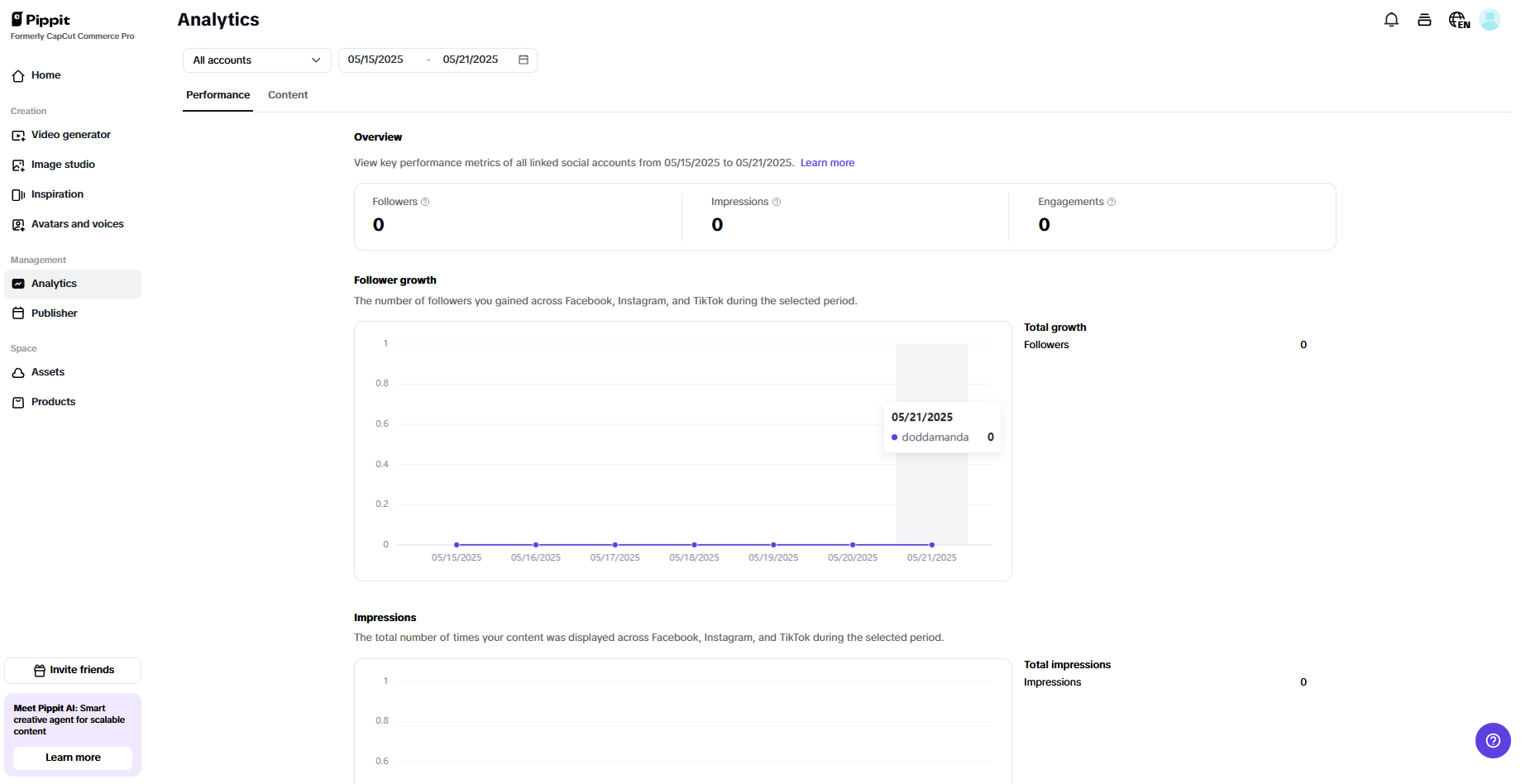1535x784 pixels.
Task: Click the Impressions metric info tooltip
Action: (776, 201)
